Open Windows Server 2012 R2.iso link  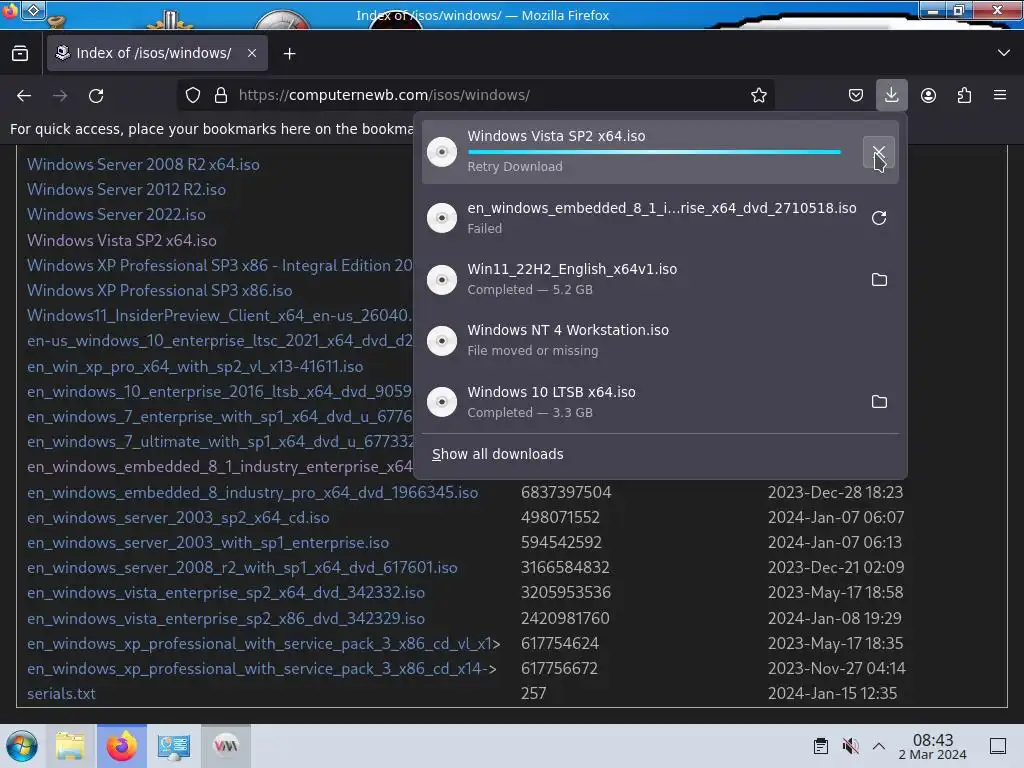126,189
